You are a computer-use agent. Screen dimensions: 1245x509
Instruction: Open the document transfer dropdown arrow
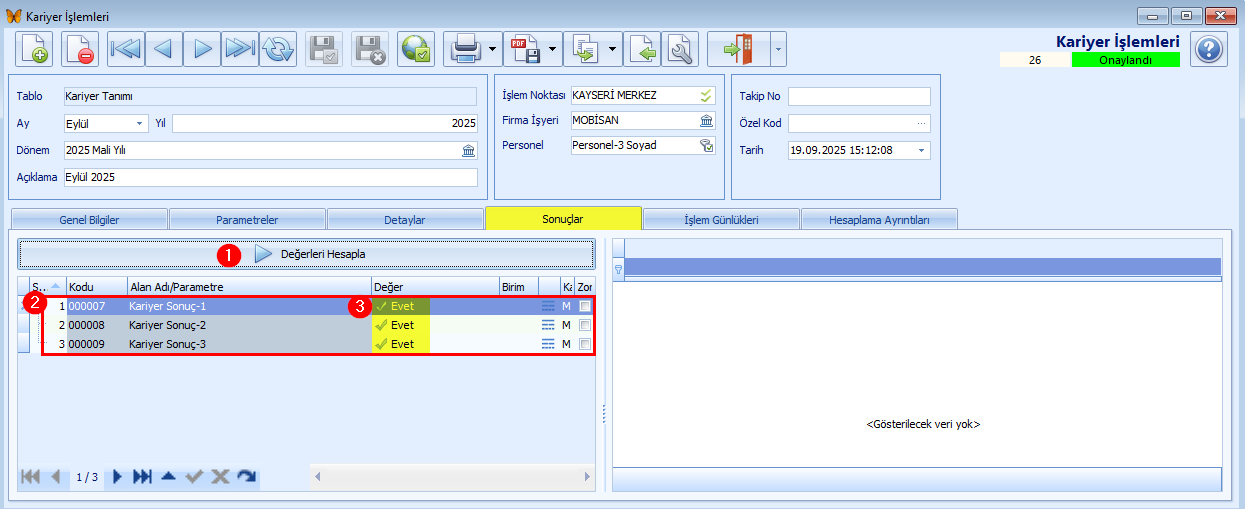click(x=614, y=49)
